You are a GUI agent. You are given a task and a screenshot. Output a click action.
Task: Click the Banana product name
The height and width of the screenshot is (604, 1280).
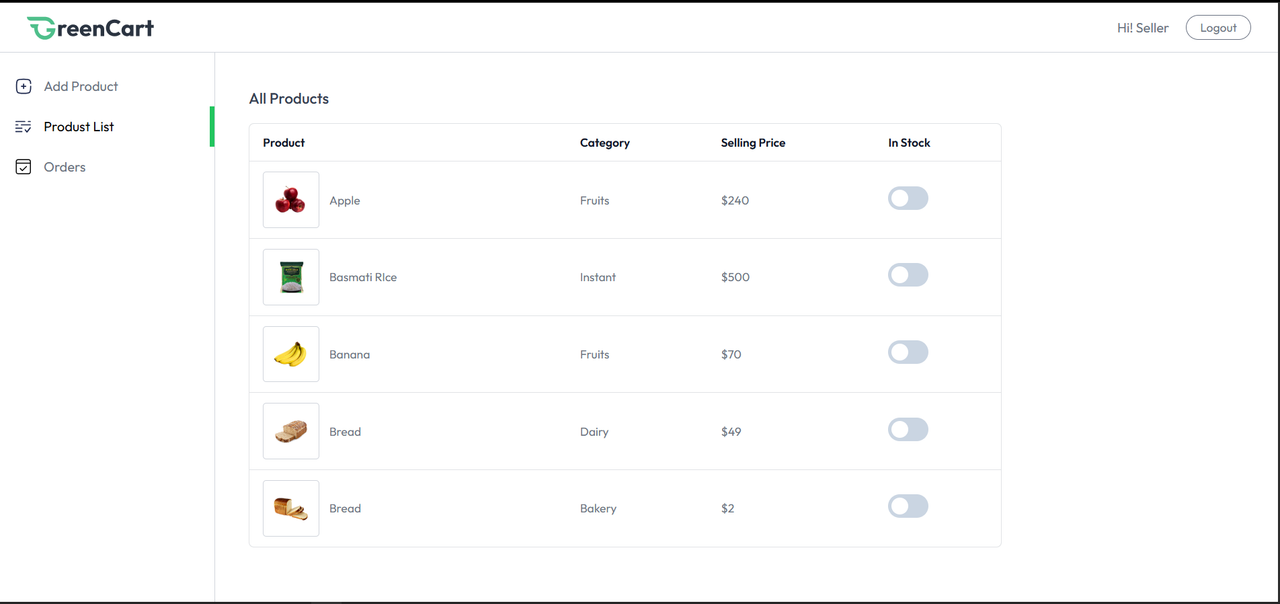tap(350, 355)
